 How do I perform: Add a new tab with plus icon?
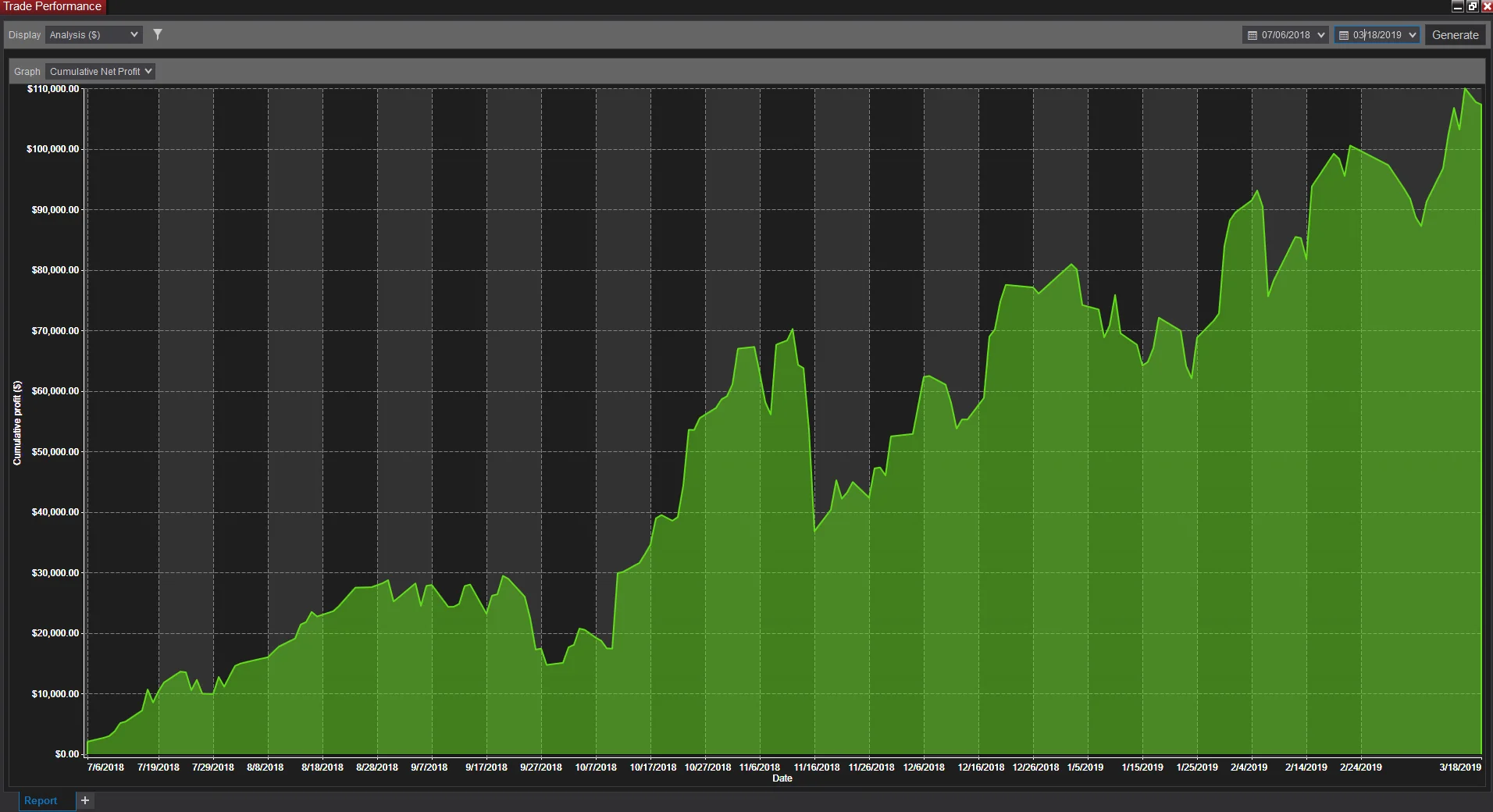tap(85, 800)
